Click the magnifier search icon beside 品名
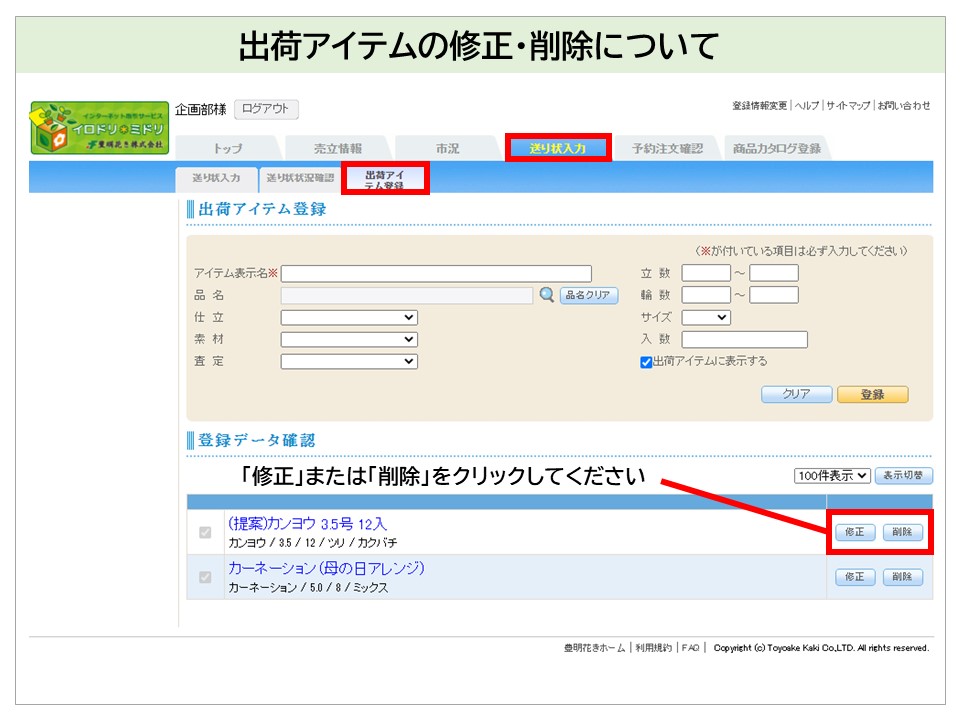The image size is (960, 720). [546, 295]
